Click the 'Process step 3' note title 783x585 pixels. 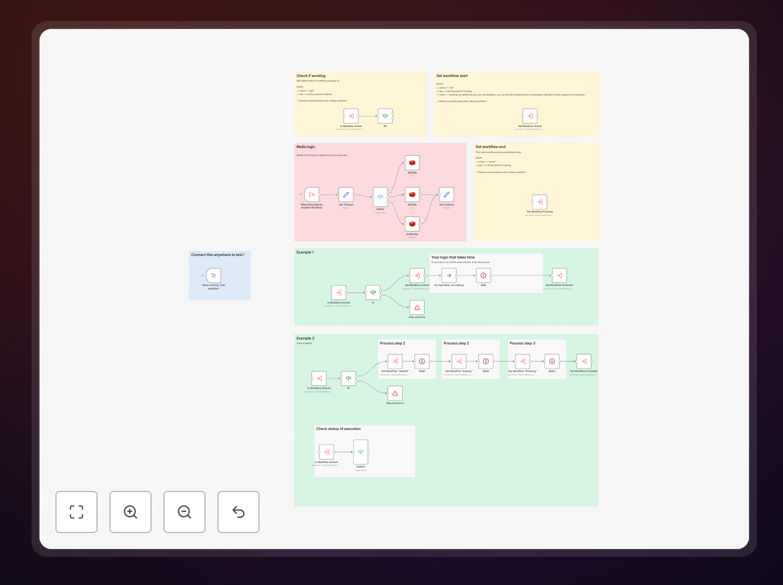pyautogui.click(x=522, y=343)
